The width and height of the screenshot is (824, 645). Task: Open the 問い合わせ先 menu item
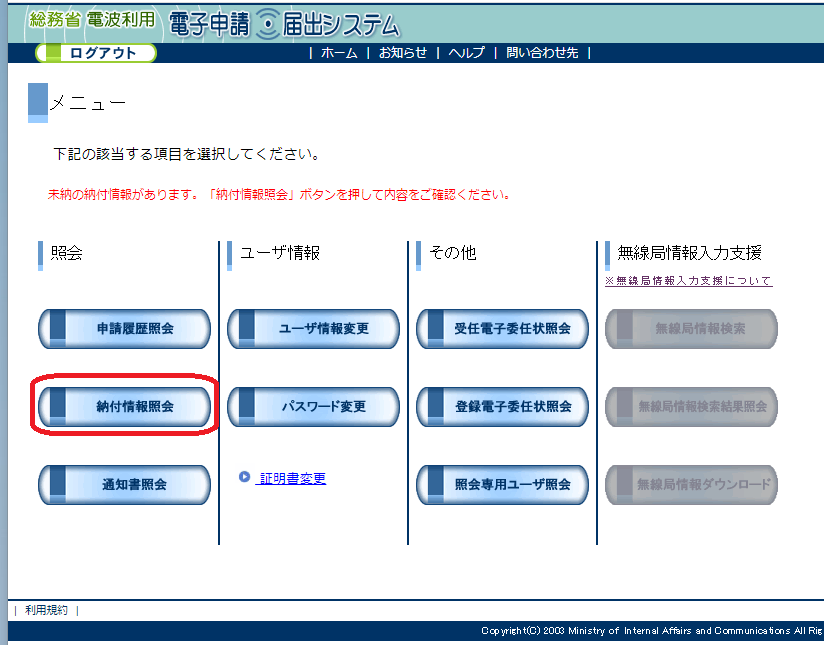[x=542, y=53]
